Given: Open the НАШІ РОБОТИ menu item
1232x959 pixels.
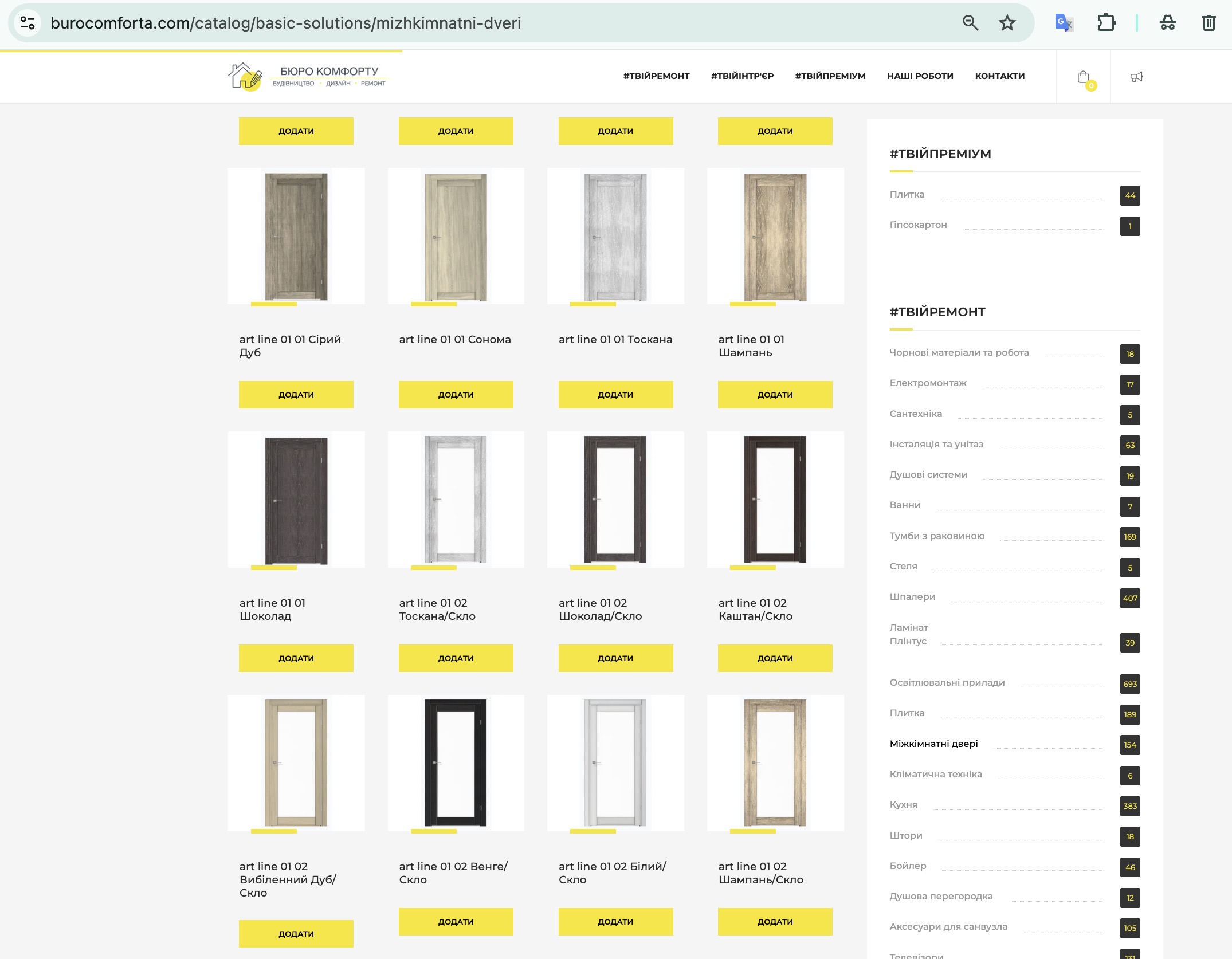Looking at the screenshot, I should pos(920,76).
